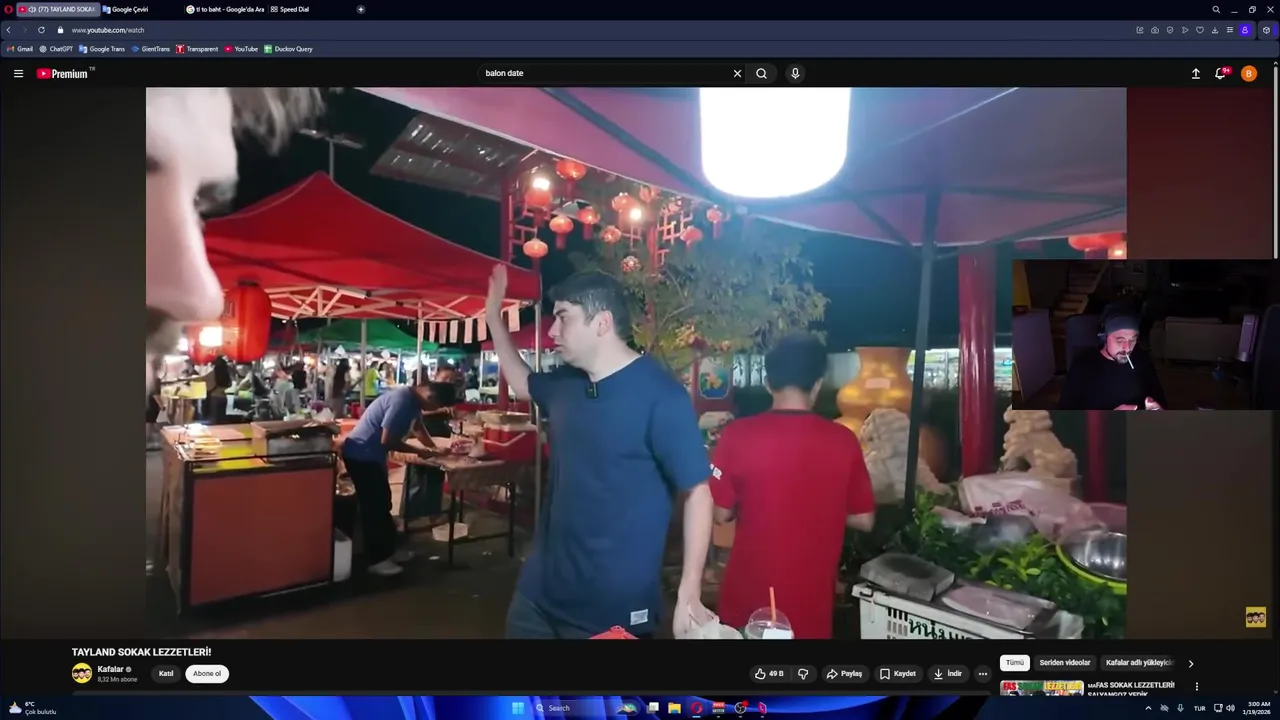1280x720 pixels.
Task: Open File Explorer from taskbar
Action: [x=675, y=708]
